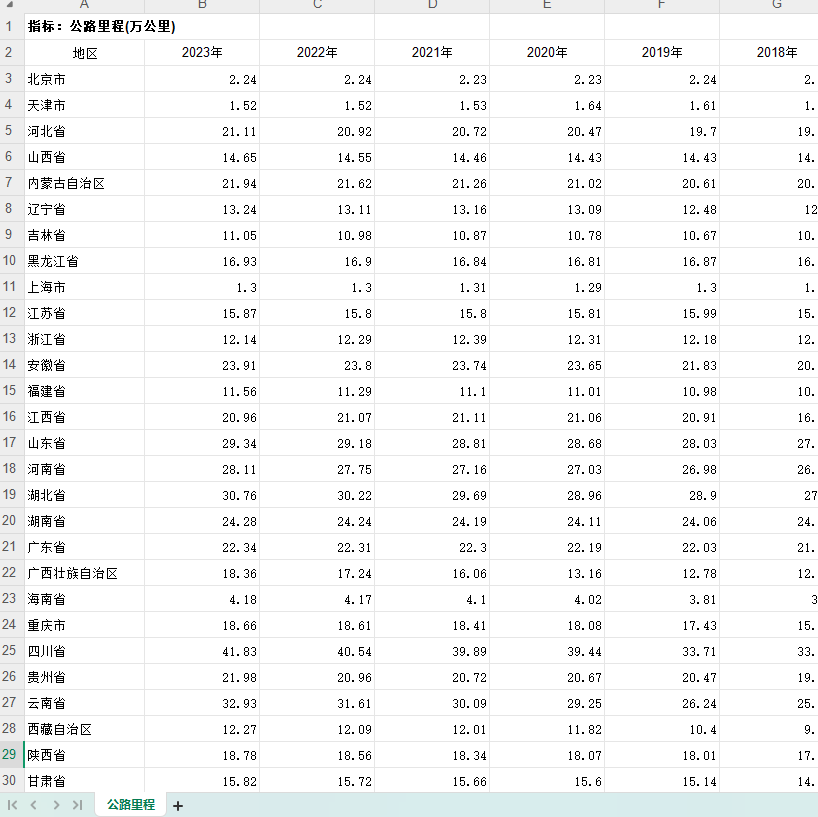Click the 2020年 header cell
Screen dimensions: 818x817
[547, 53]
